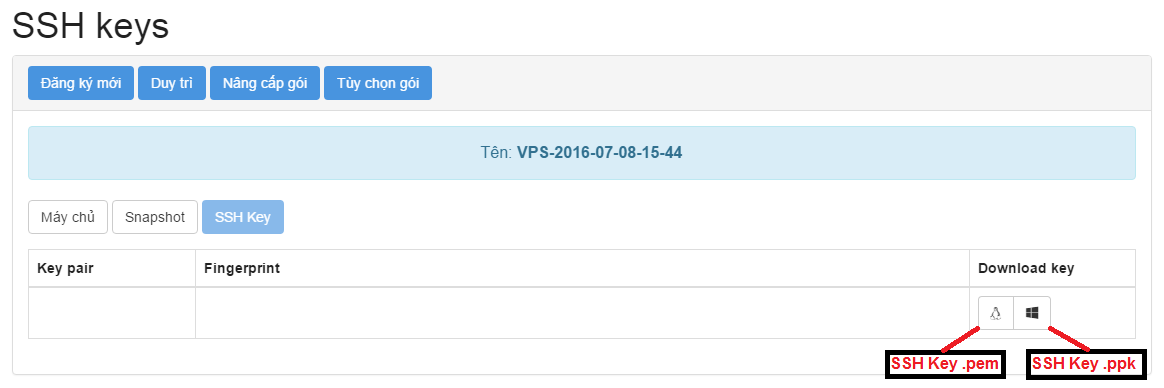Click the empty Key pair table cell

tap(112, 313)
